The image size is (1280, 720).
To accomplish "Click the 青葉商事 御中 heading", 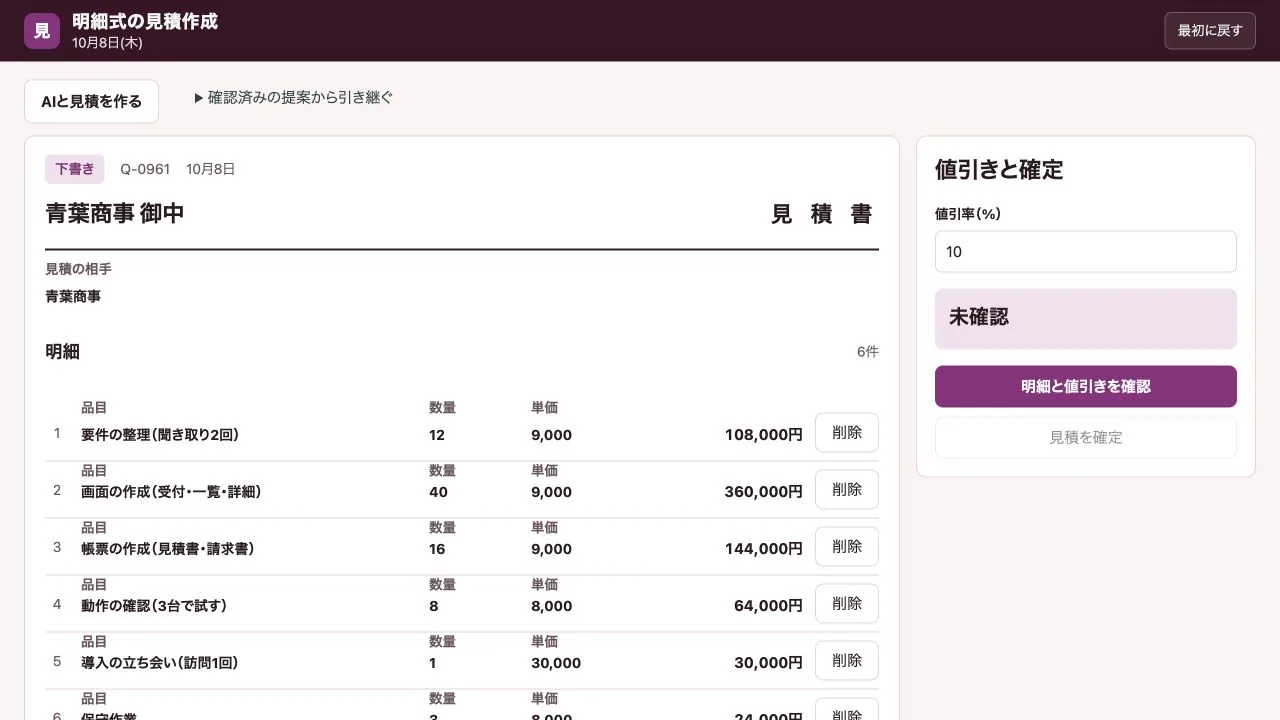I will pyautogui.click(x=114, y=213).
